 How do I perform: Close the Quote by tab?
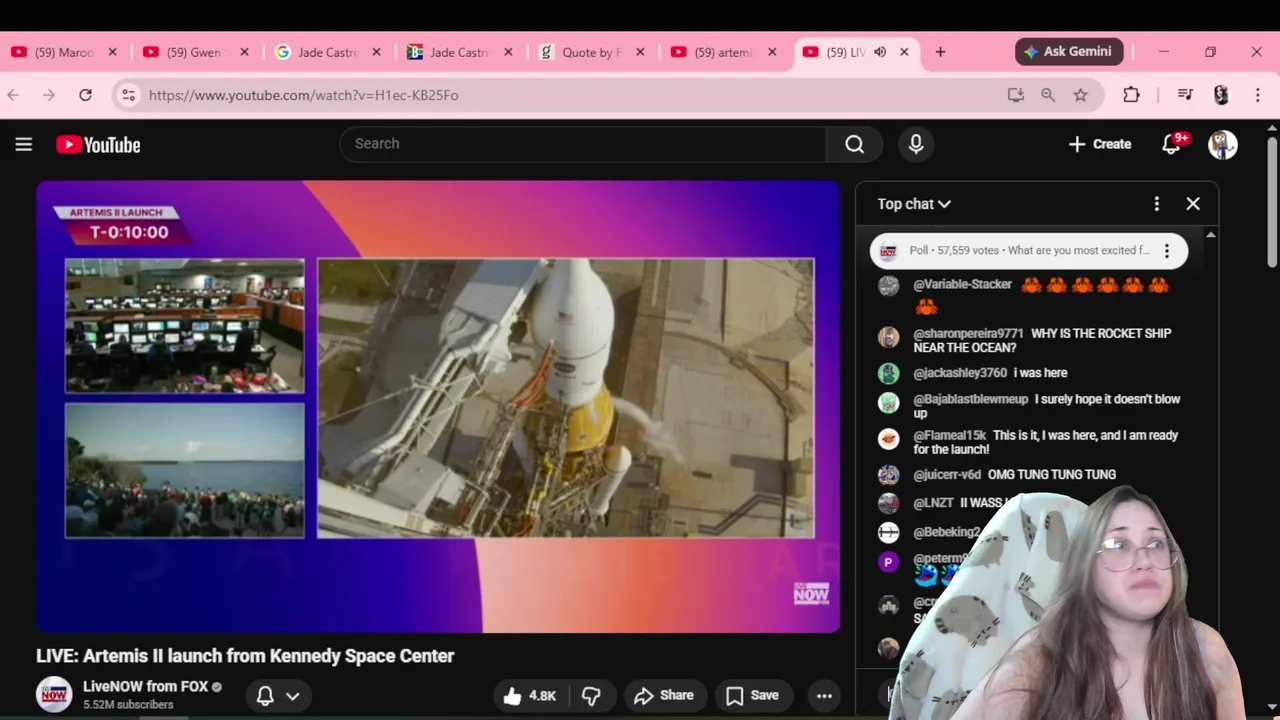(640, 52)
